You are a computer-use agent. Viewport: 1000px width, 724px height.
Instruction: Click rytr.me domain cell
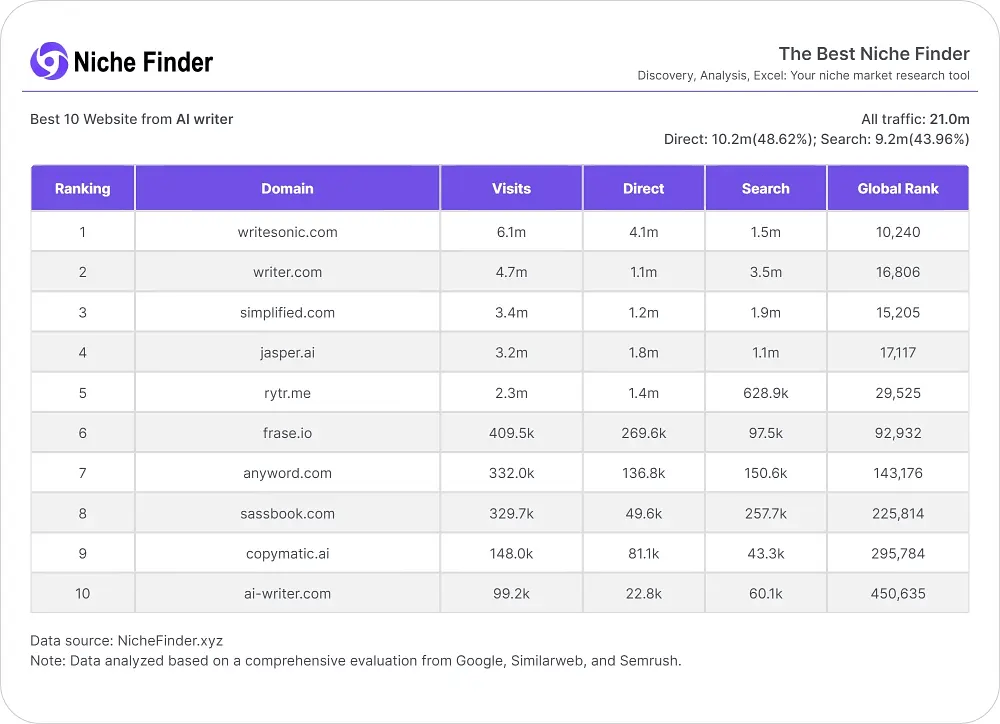click(287, 393)
